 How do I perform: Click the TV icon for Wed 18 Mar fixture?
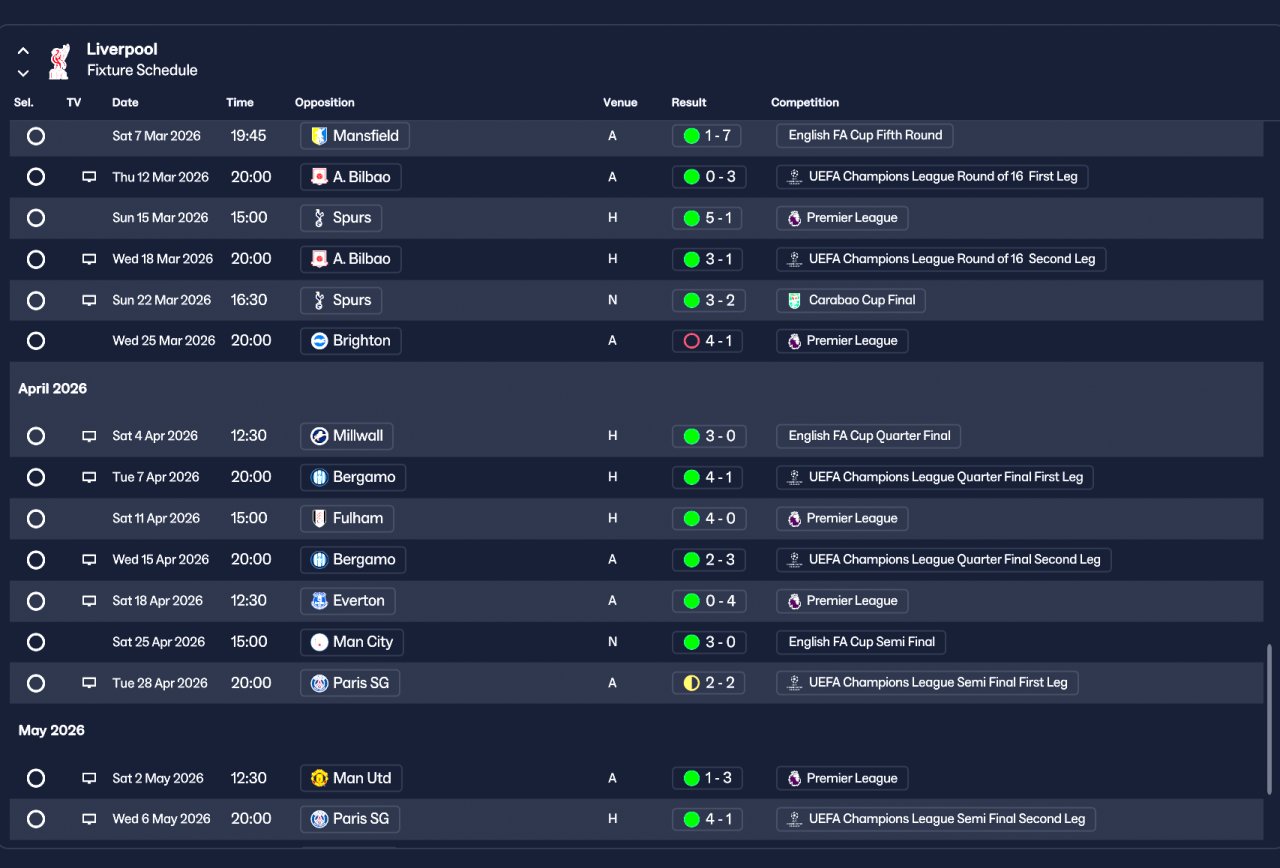click(89, 259)
